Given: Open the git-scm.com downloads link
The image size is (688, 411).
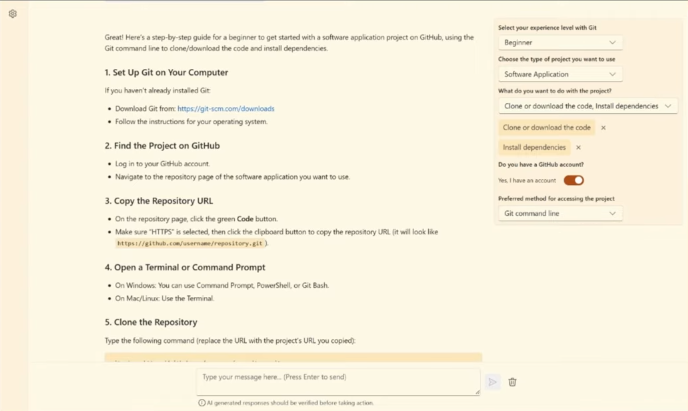Looking at the screenshot, I should pyautogui.click(x=225, y=109).
